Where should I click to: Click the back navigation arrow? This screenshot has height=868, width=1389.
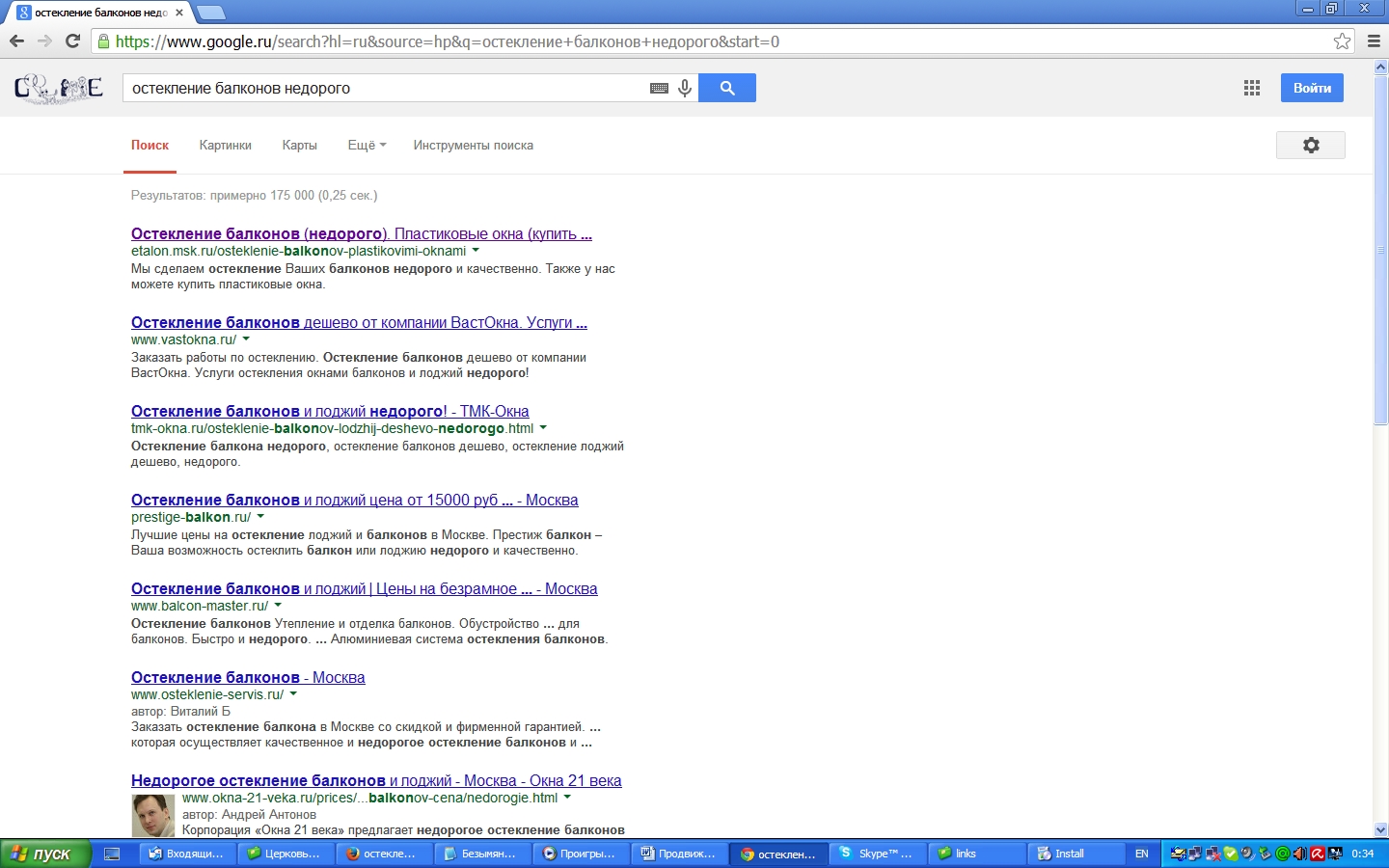pyautogui.click(x=16, y=41)
